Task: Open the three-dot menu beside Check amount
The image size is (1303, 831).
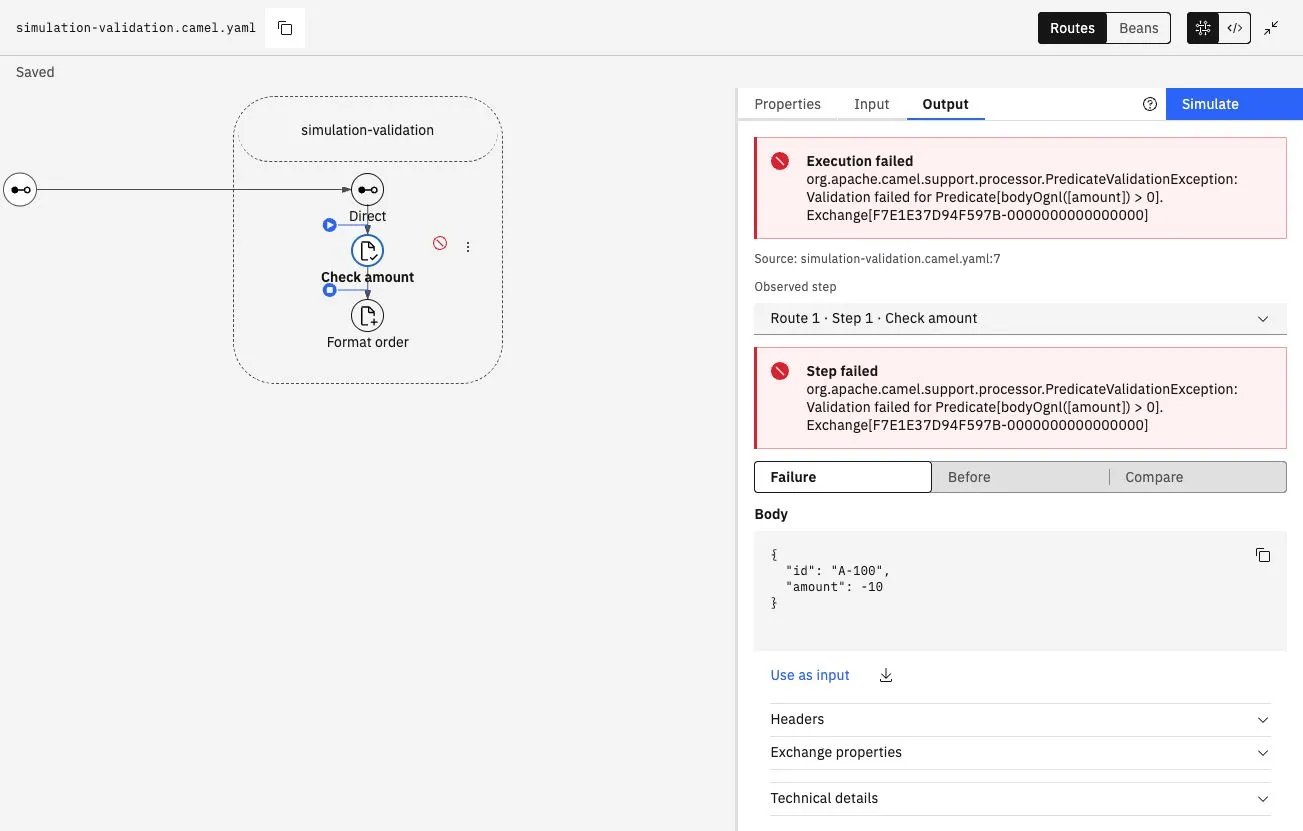Action: [468, 247]
